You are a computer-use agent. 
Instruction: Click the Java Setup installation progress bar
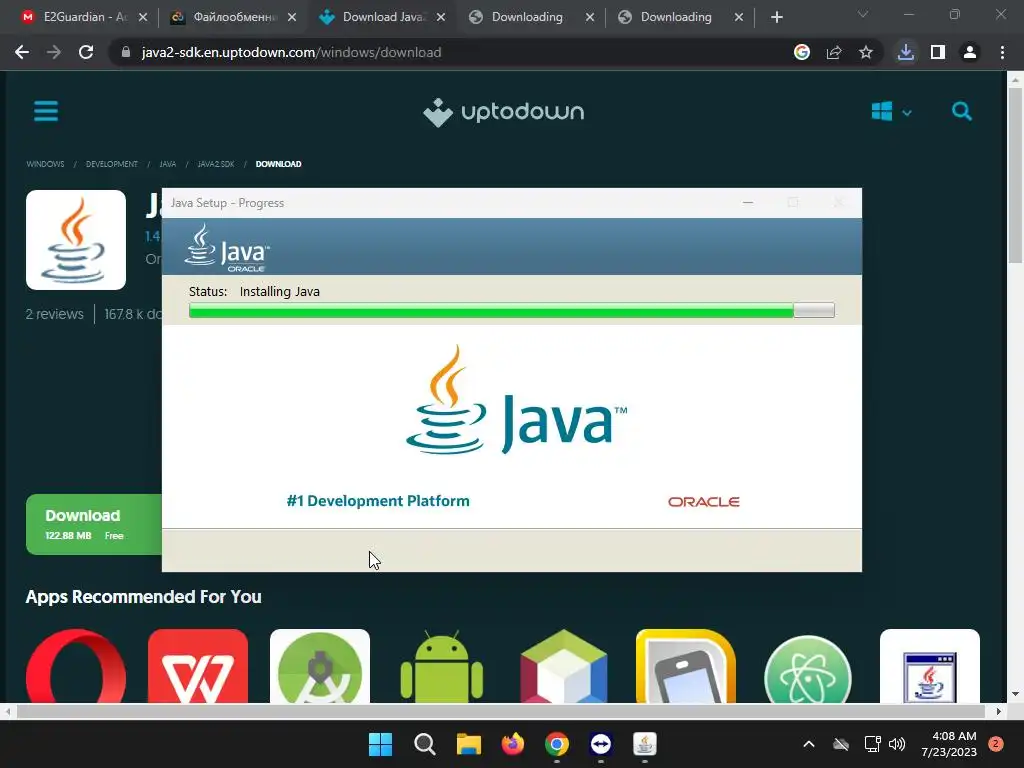511,310
